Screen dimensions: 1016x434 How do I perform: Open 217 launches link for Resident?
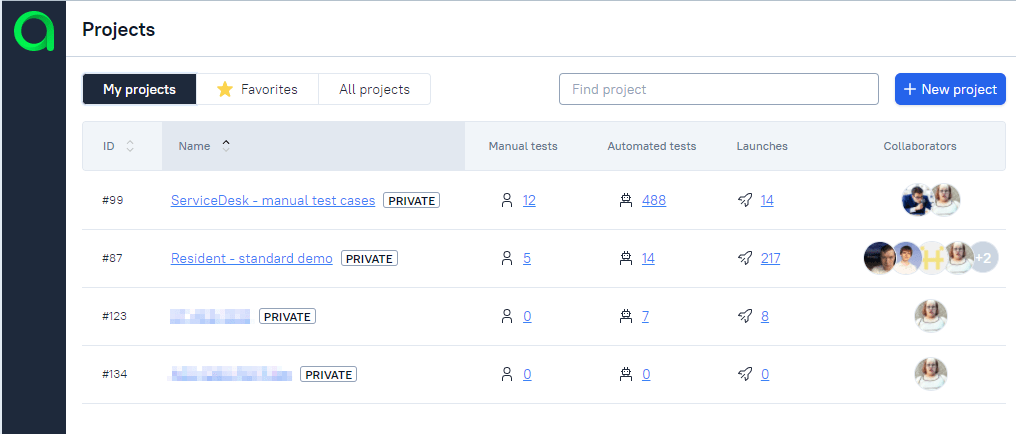coord(770,258)
